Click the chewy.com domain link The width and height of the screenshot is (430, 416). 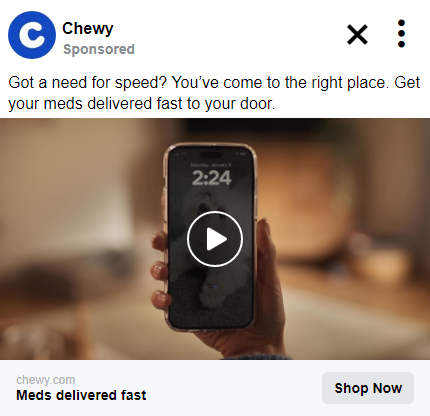click(x=46, y=380)
